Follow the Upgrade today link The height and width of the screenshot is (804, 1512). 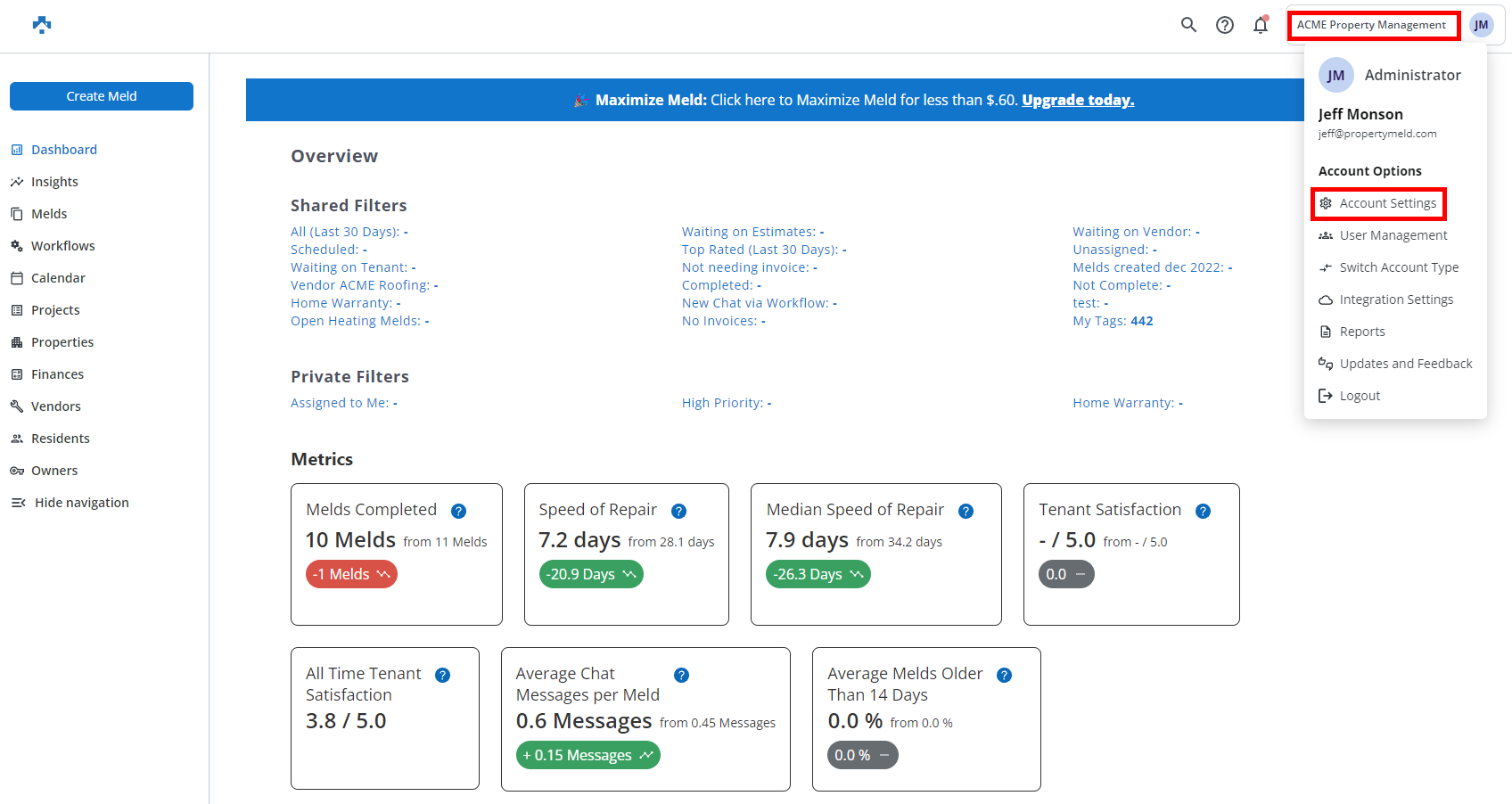(x=1077, y=100)
